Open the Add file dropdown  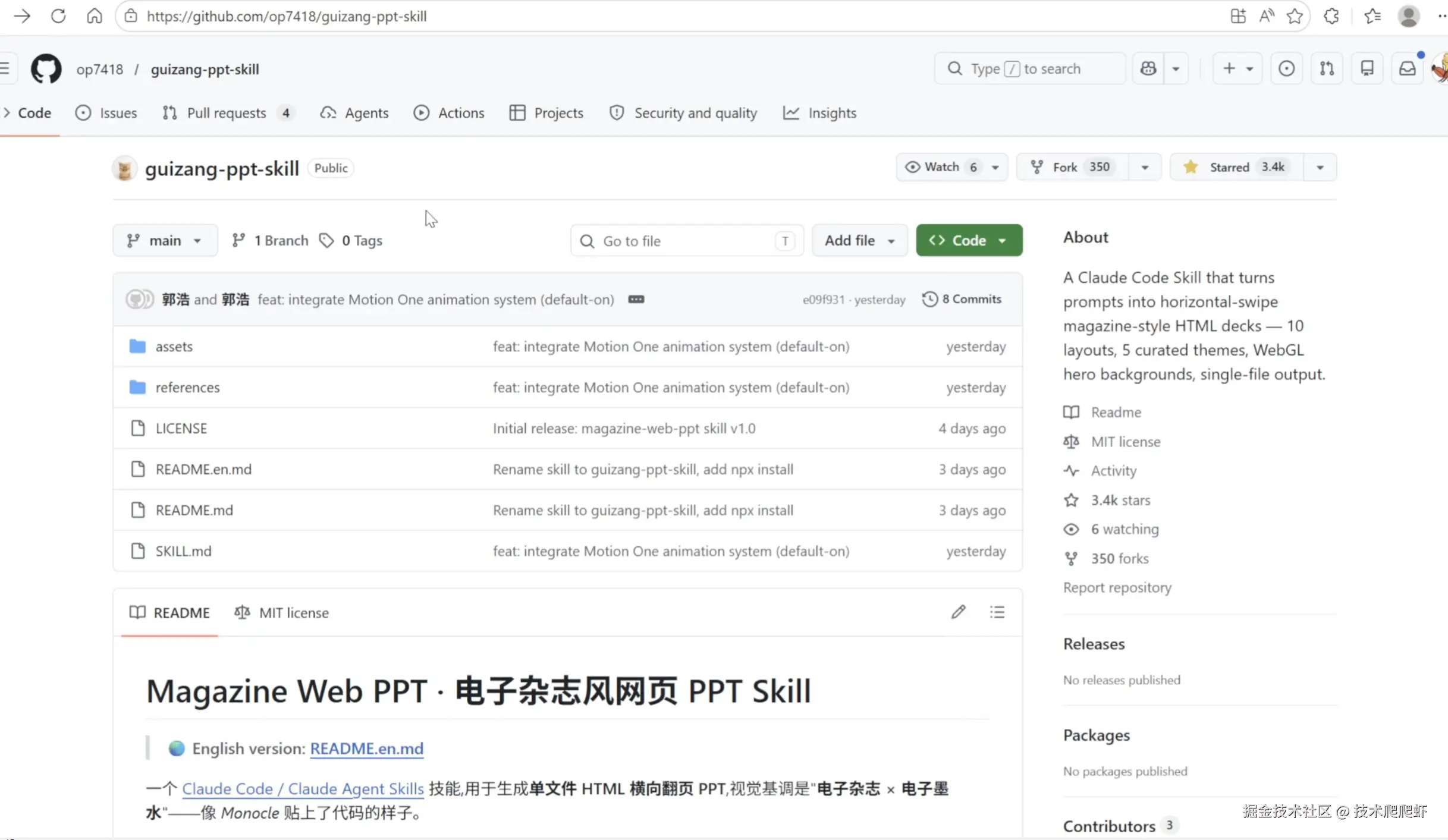click(859, 241)
